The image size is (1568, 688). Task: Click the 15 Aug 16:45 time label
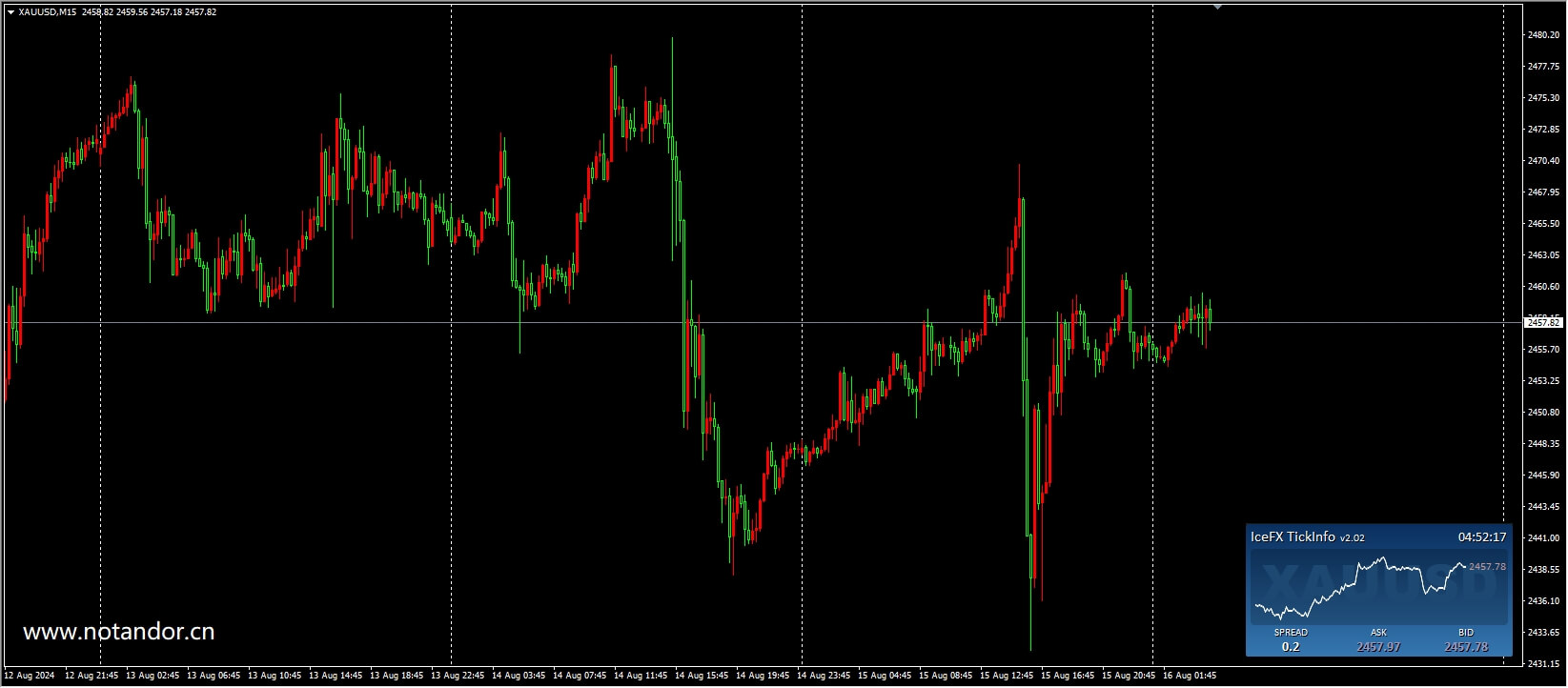(1068, 677)
